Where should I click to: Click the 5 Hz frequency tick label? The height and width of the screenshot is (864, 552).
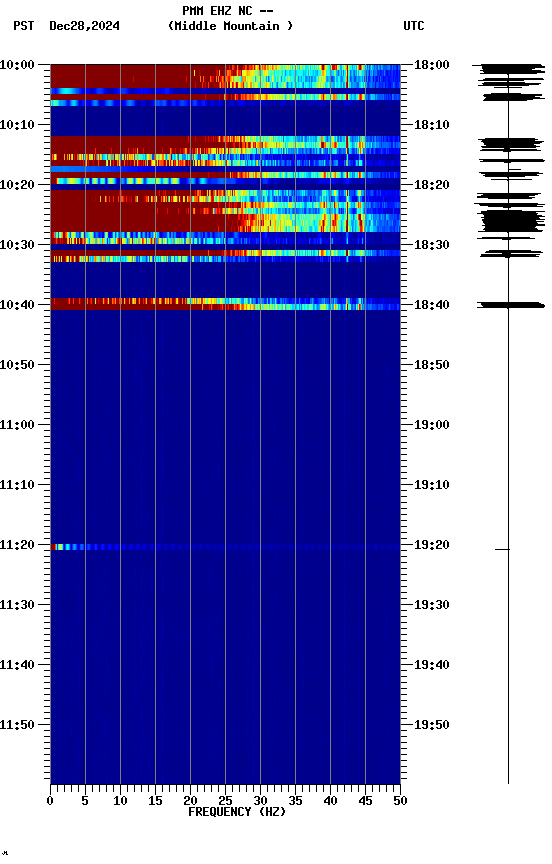tap(85, 801)
